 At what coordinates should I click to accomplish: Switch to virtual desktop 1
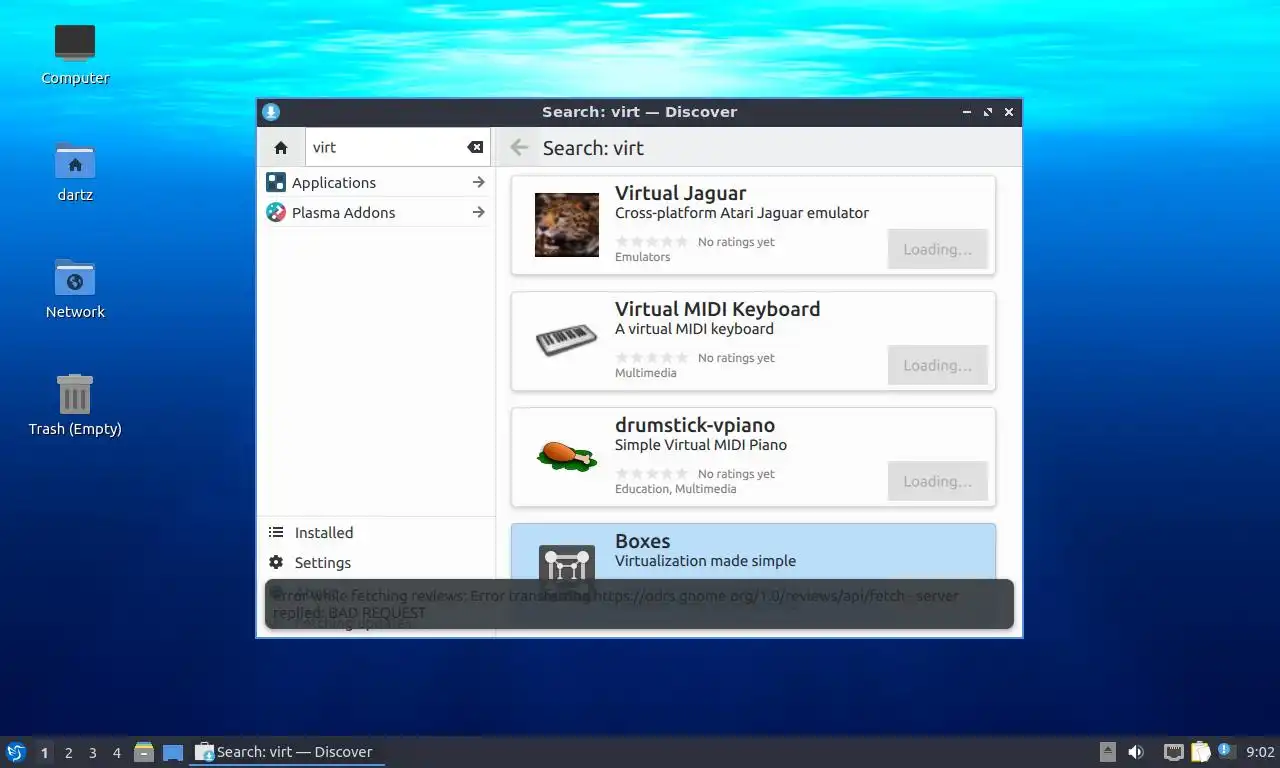(x=44, y=753)
